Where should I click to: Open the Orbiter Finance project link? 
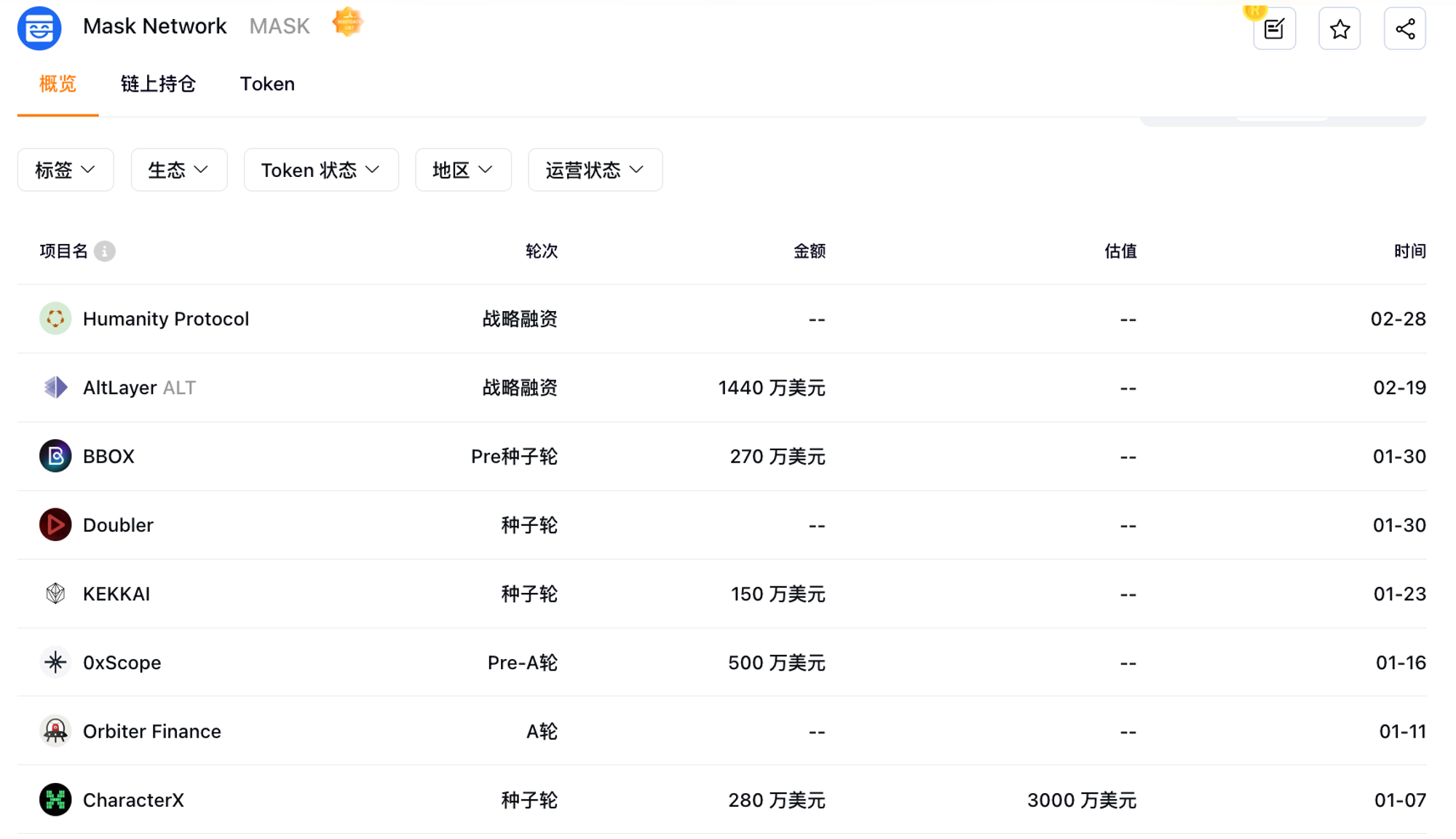click(x=152, y=731)
